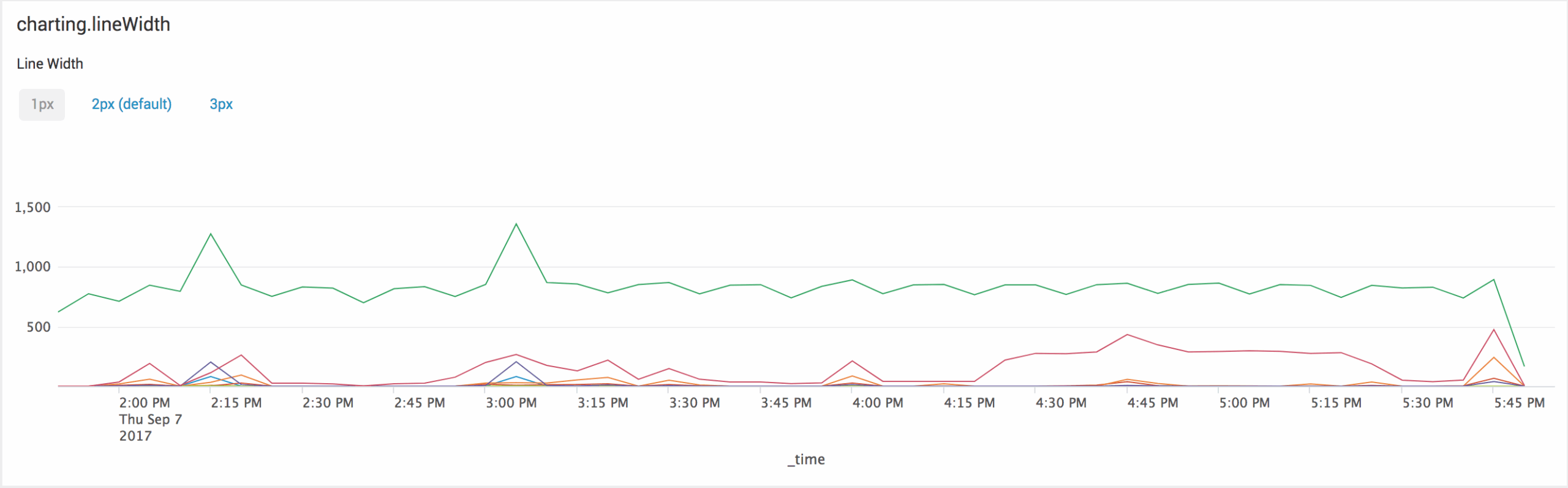Screen dimensions: 1568x488
Task: Click the charting.lineWidth title
Action: 93,25
